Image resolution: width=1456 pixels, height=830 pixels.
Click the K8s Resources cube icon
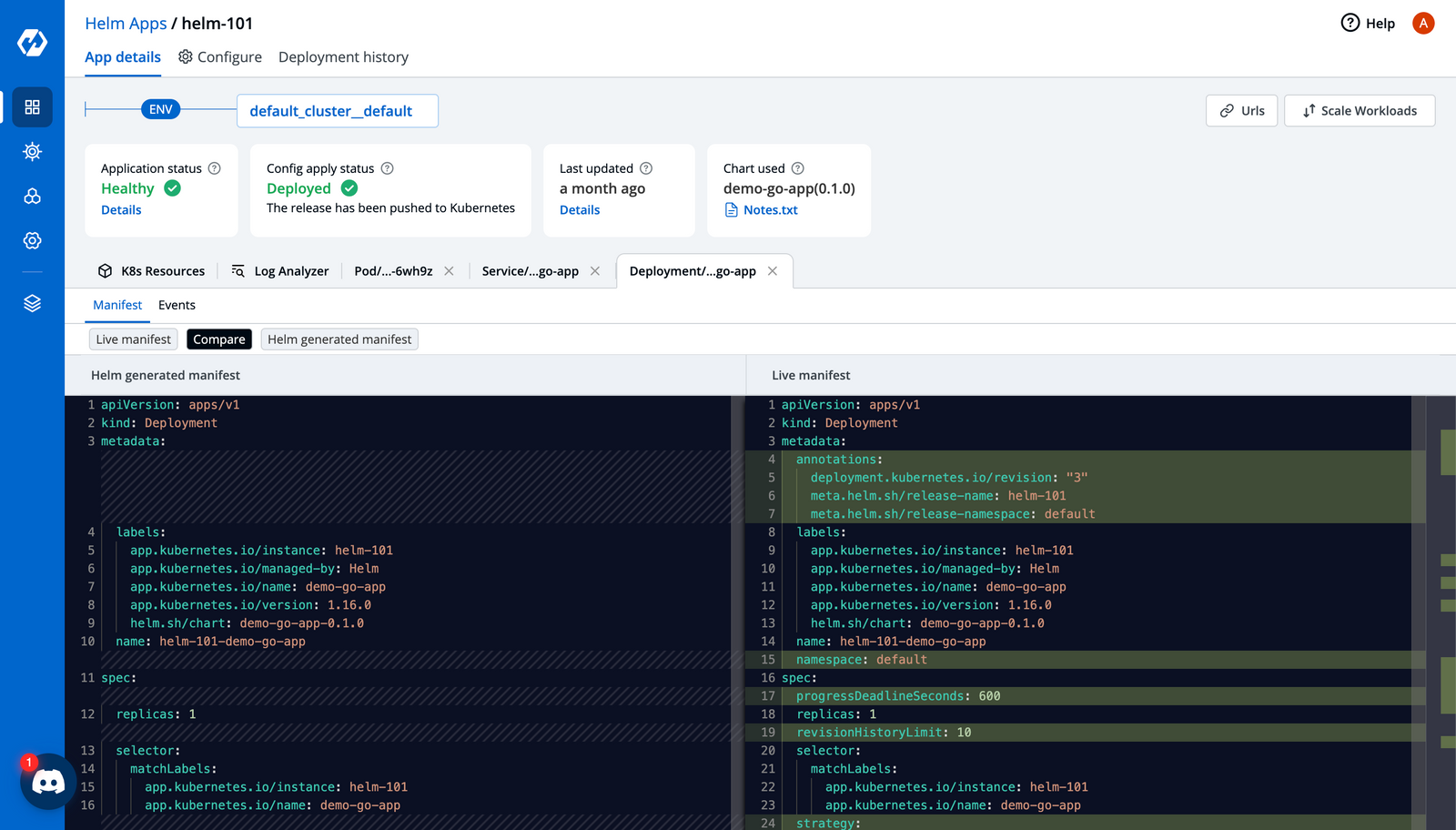(x=106, y=270)
